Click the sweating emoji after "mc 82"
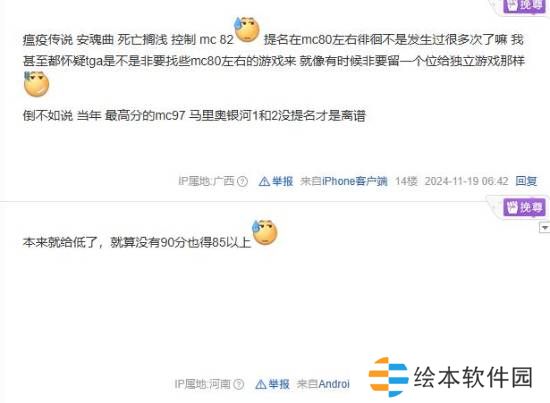Image resolution: width=550 pixels, height=403 pixels. 247,29
